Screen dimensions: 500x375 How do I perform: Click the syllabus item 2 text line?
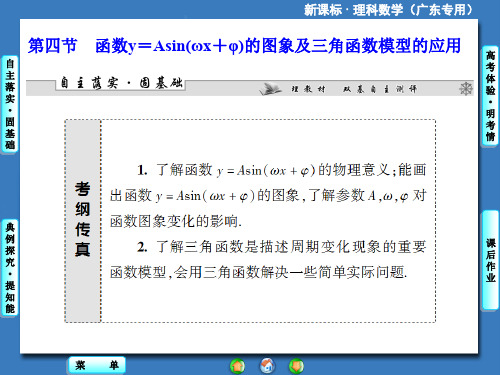[x=282, y=247]
